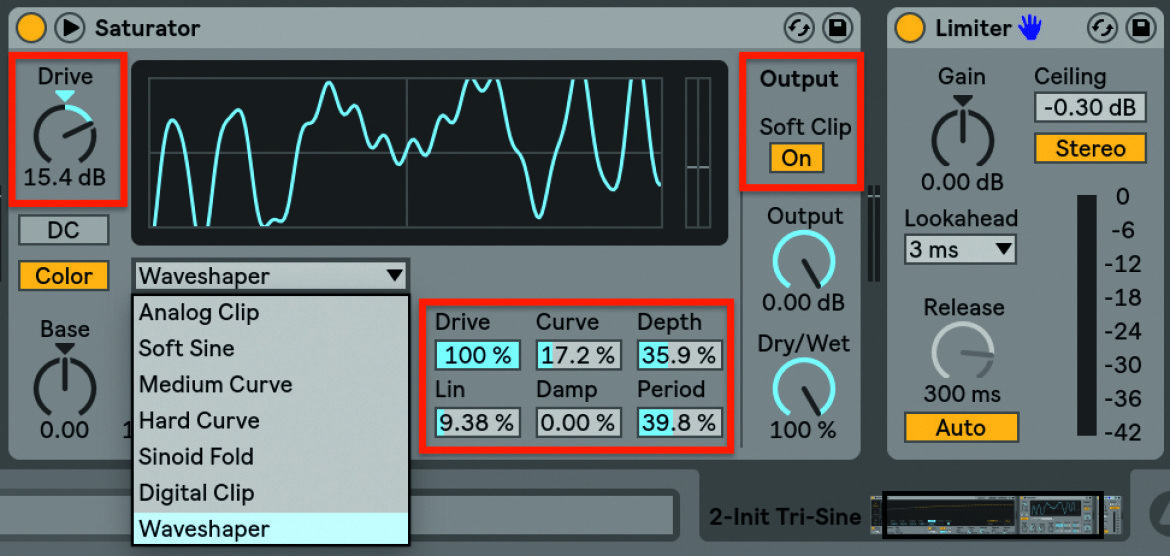This screenshot has height=556, width=1170.
Task: Click the Damp 0.00 % field
Action: [x=578, y=423]
